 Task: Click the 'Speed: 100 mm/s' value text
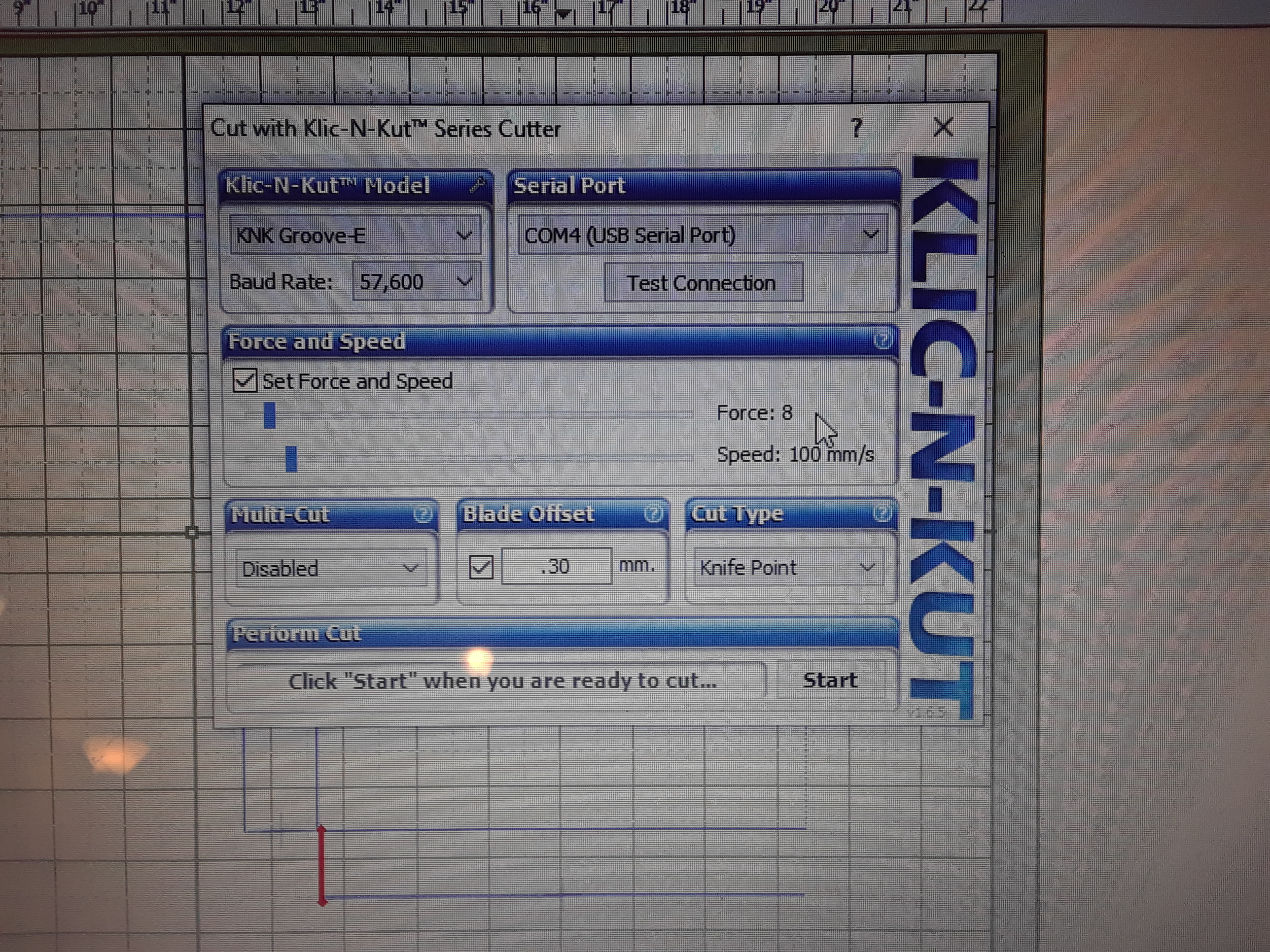click(795, 454)
